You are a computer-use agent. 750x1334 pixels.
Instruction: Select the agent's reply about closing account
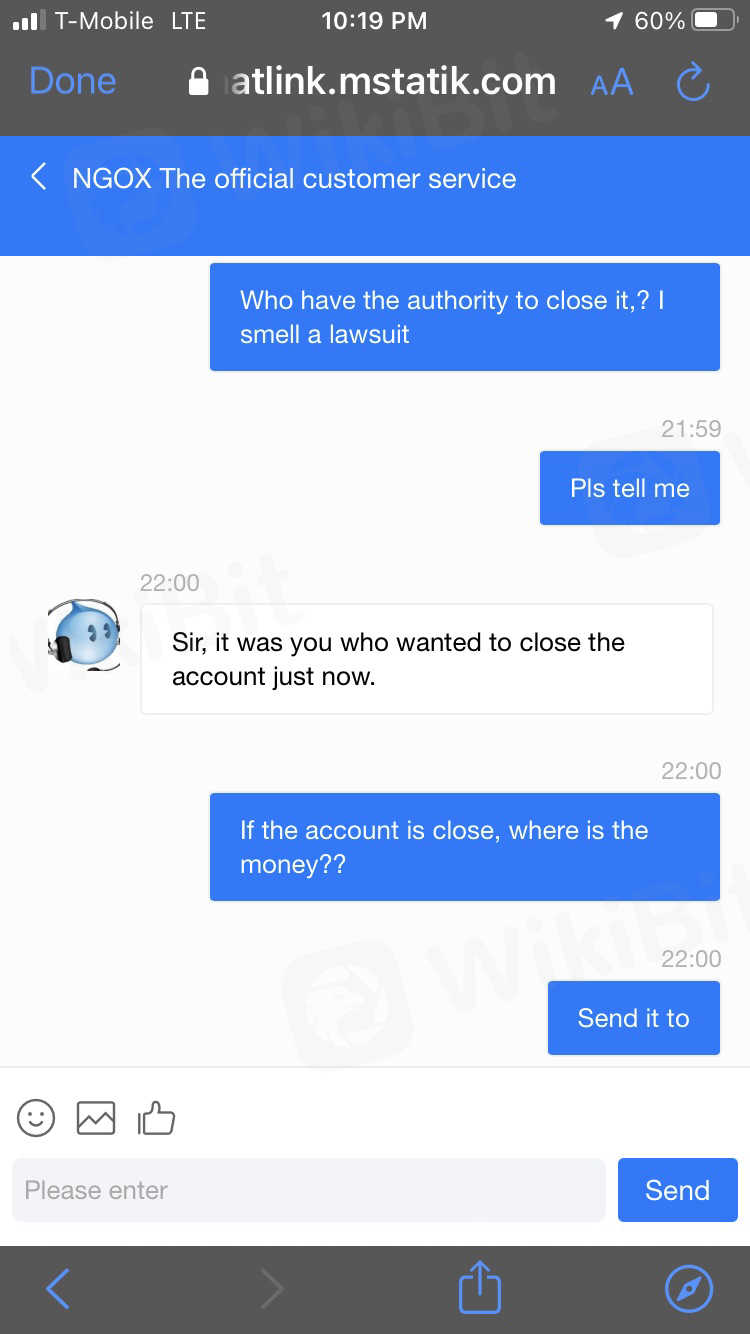426,659
